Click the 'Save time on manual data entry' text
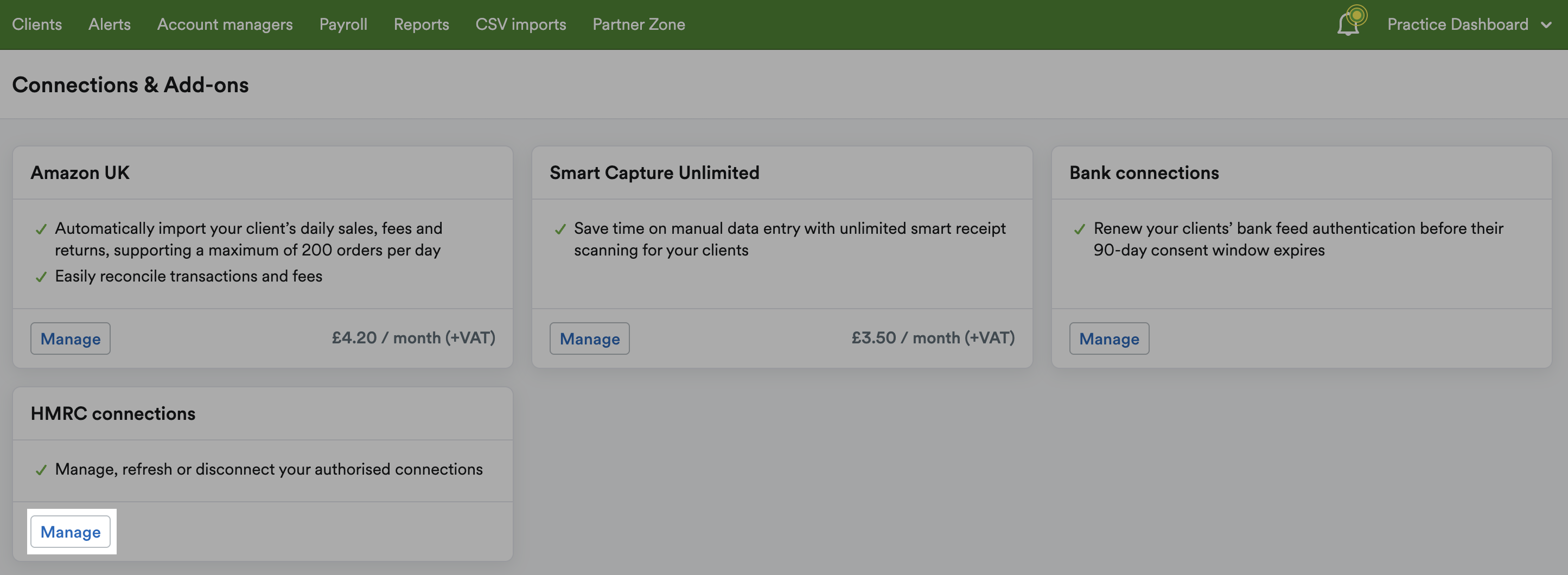1568x575 pixels. [x=789, y=239]
